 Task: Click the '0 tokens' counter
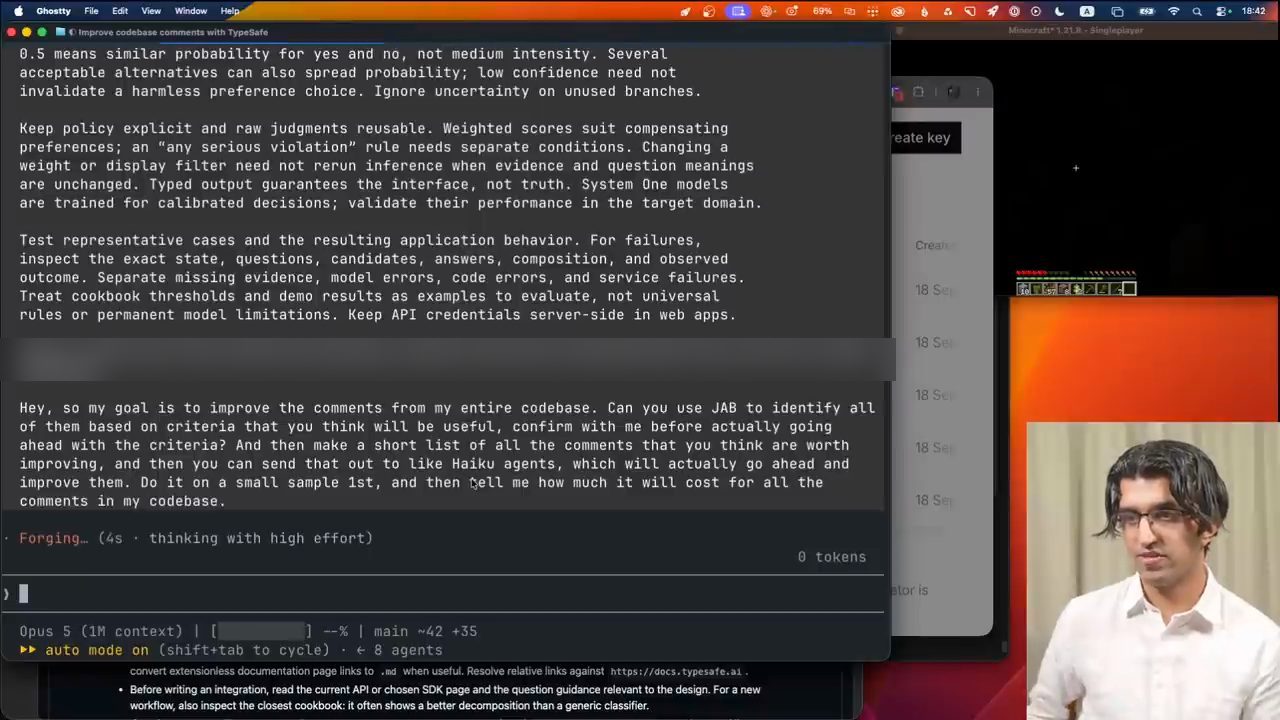832,557
